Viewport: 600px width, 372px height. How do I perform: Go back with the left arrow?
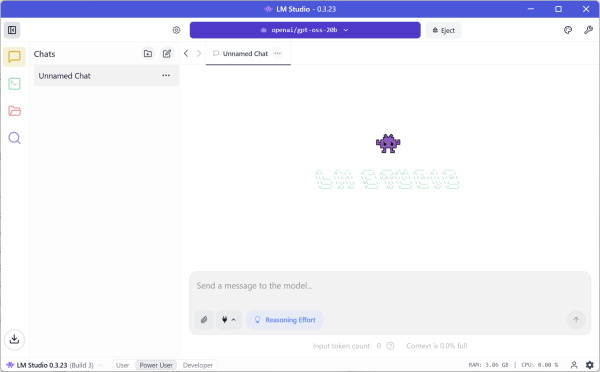186,54
